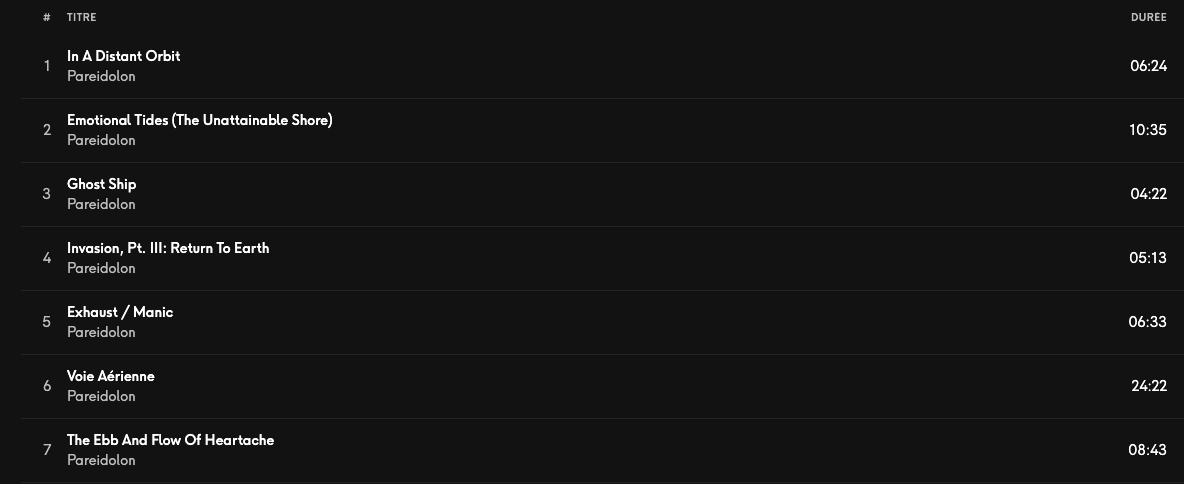
Task: Open The Ebb And Flow Of Heartache
Action: tap(170, 440)
